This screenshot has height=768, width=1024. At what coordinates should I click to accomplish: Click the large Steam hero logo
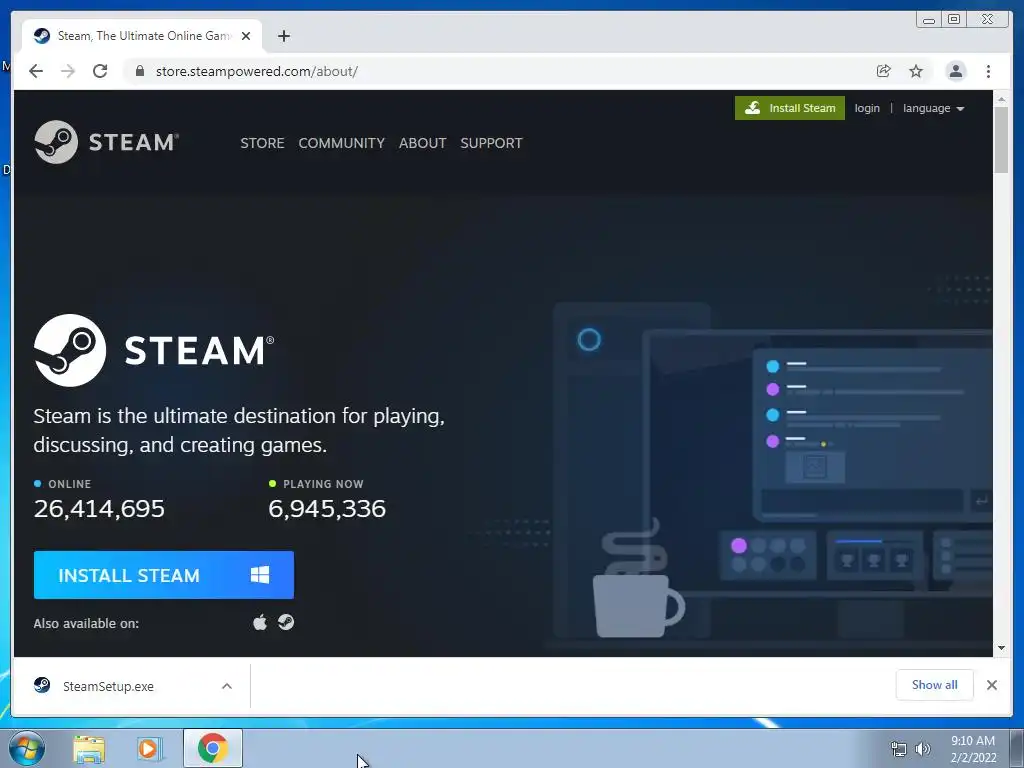pyautogui.click(x=154, y=350)
